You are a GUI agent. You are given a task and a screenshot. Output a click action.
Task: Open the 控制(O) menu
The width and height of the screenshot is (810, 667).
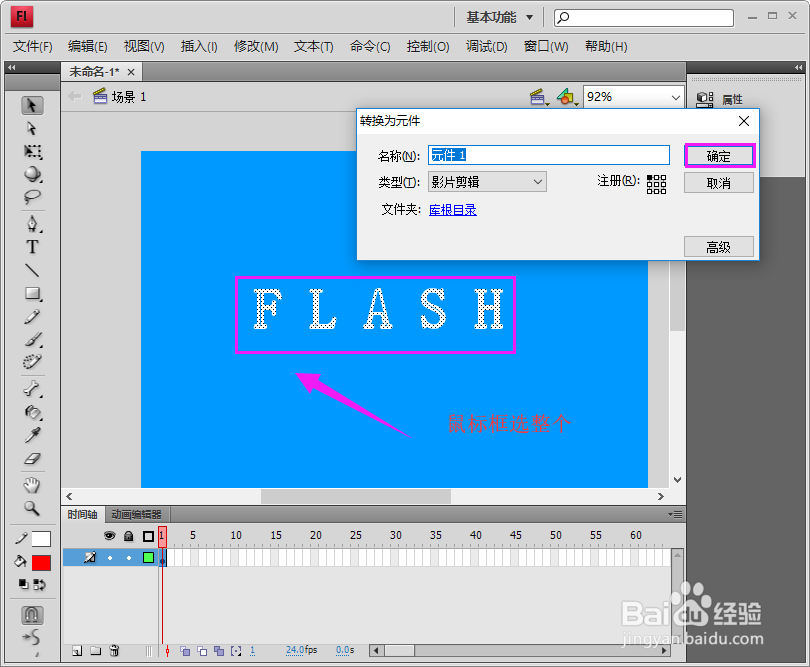[428, 46]
